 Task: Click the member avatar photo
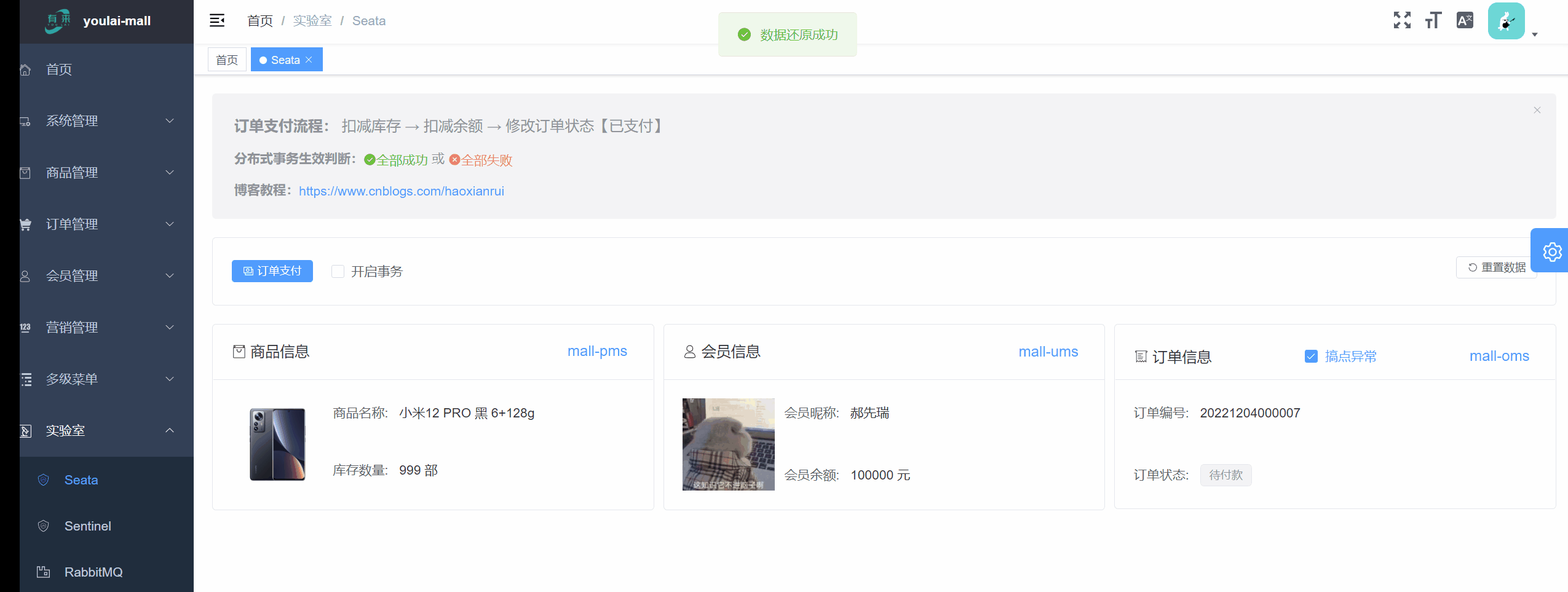(728, 444)
